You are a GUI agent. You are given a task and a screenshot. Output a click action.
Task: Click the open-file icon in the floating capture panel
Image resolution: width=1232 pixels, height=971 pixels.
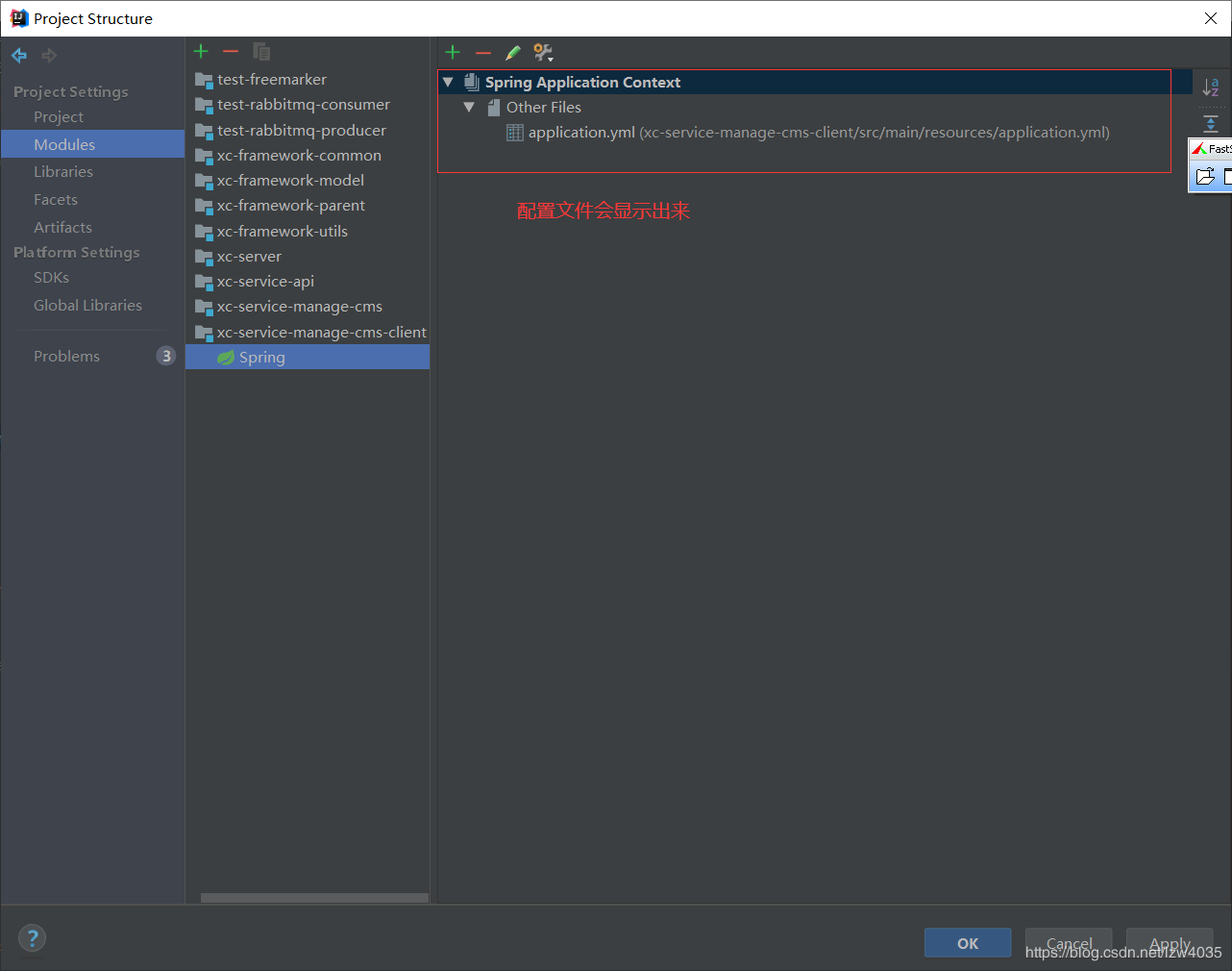pyautogui.click(x=1205, y=176)
